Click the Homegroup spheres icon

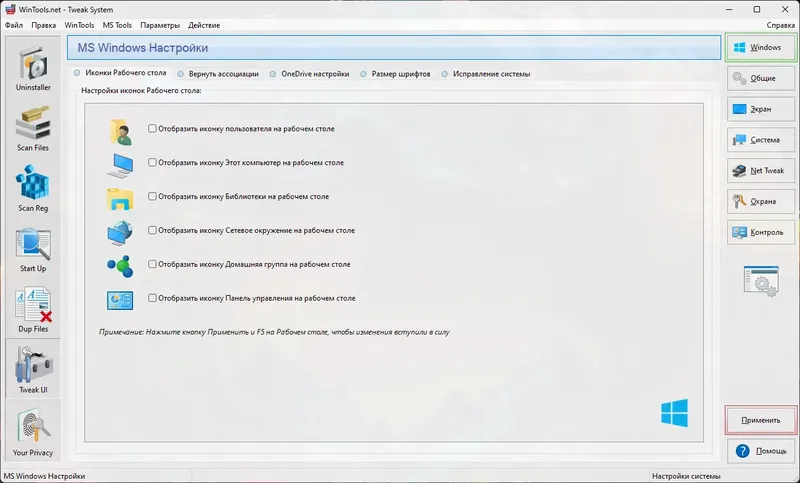tap(120, 267)
